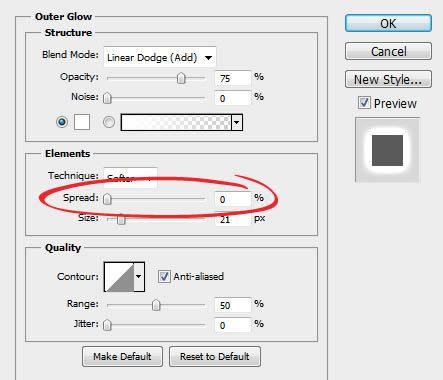Click Make Default button

[122, 357]
